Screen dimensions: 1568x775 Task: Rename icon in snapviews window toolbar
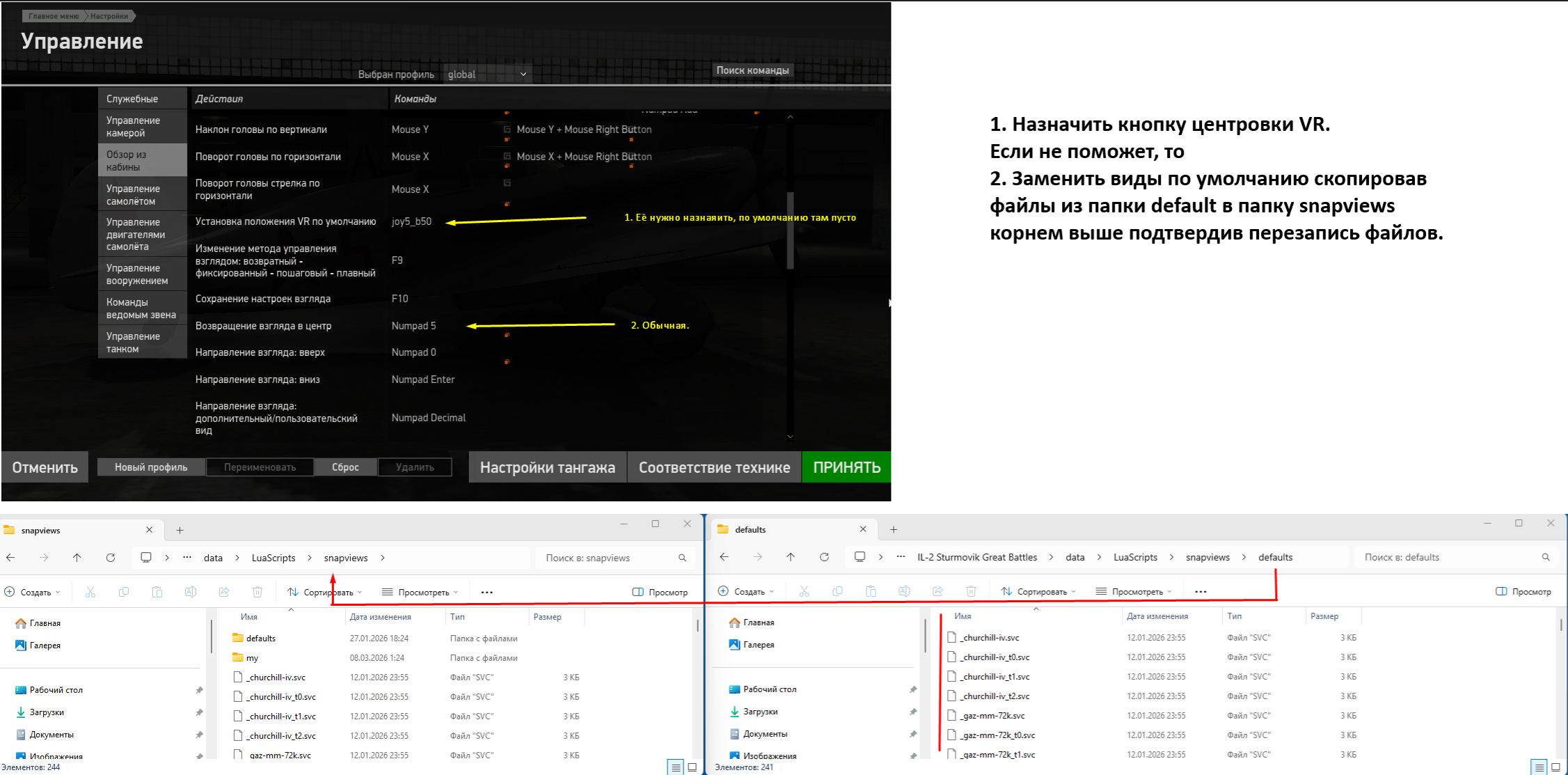coord(190,592)
